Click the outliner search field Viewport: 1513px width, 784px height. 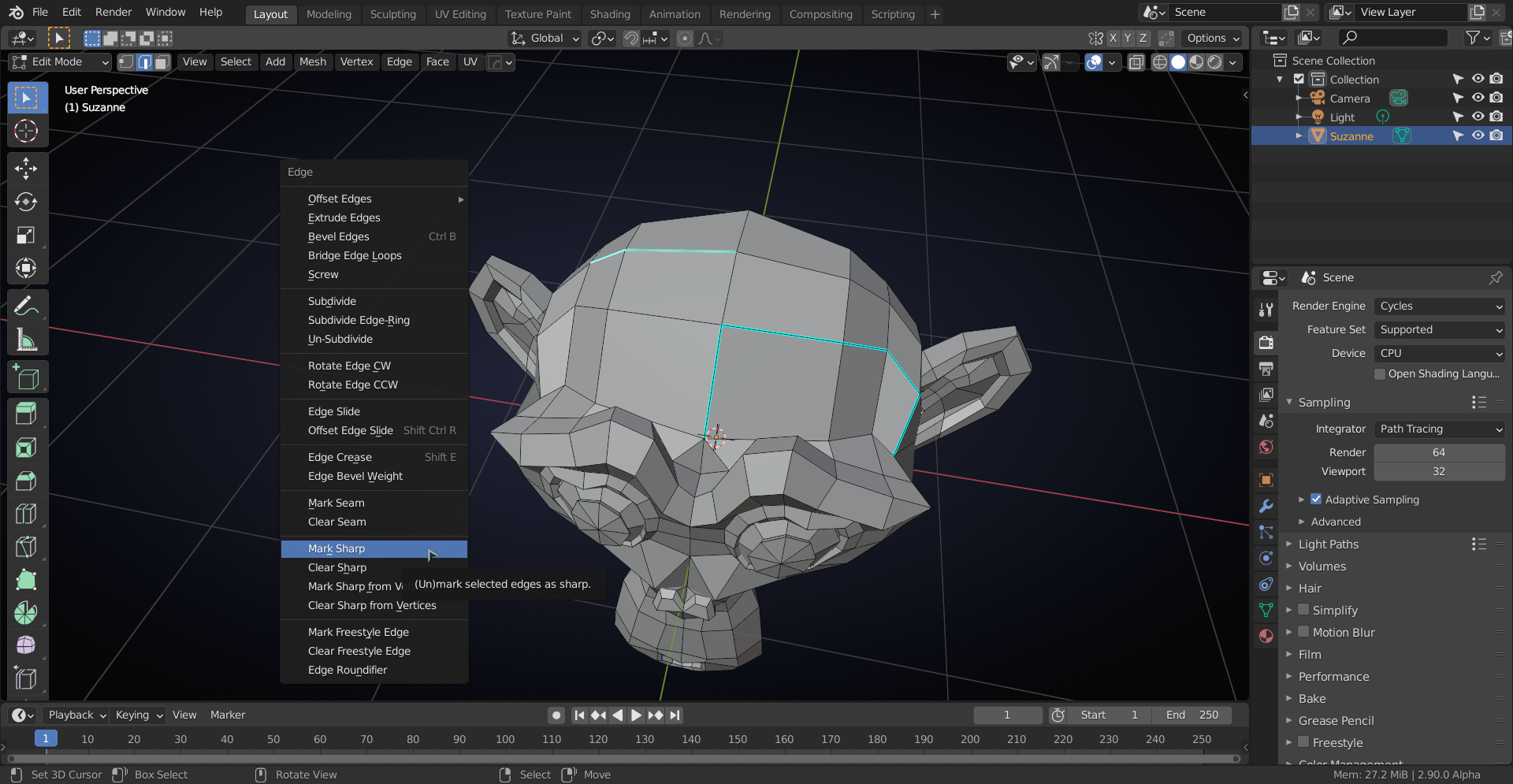(1393, 38)
